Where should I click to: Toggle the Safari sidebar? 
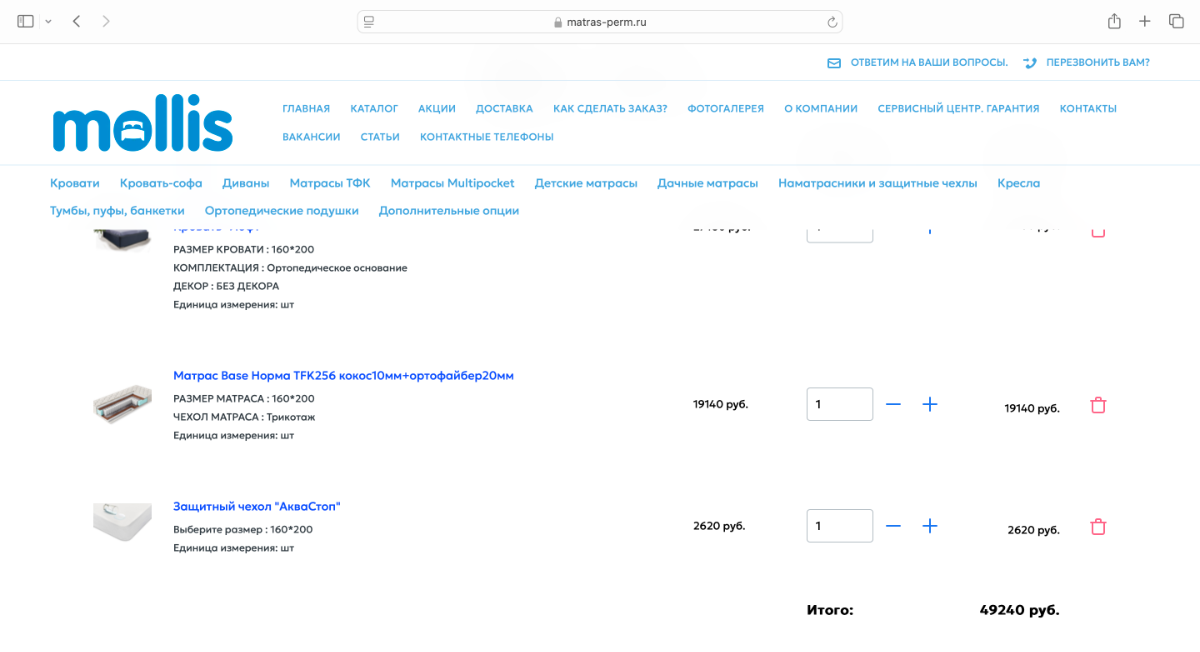[x=26, y=21]
